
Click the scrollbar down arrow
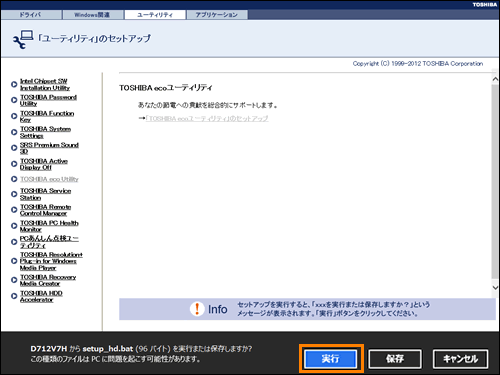[495, 287]
